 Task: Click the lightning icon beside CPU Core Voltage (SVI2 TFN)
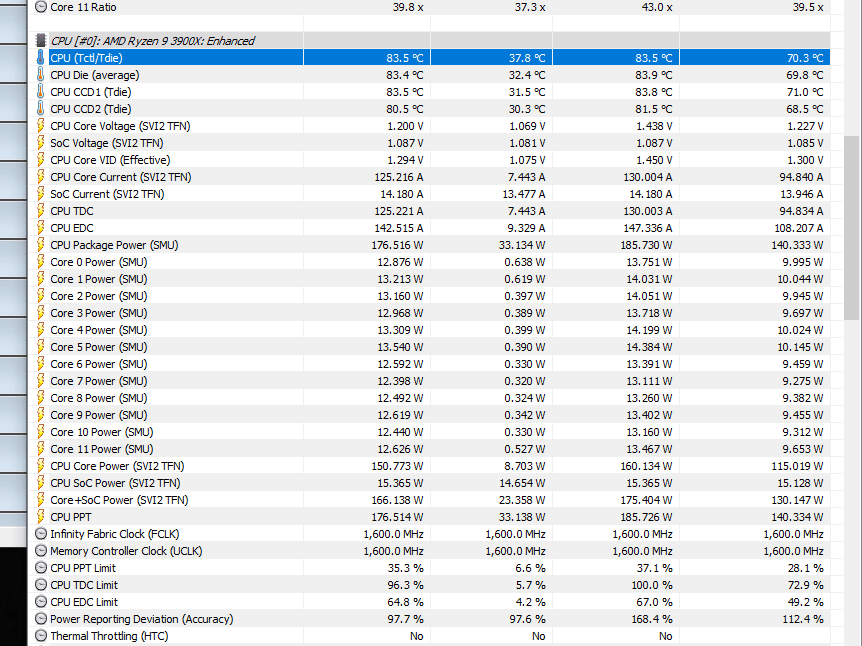pyautogui.click(x=40, y=126)
